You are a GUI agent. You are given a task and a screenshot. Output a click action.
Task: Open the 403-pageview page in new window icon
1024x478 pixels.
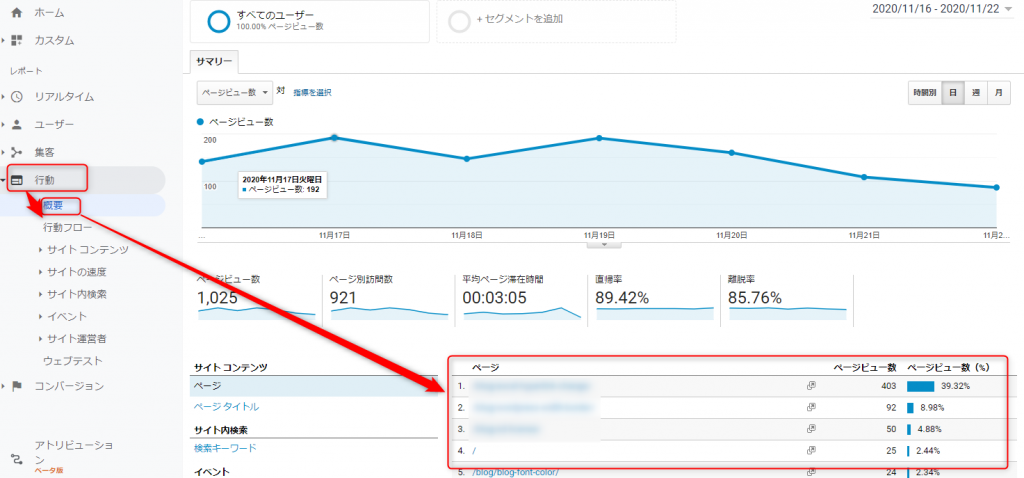pos(811,386)
